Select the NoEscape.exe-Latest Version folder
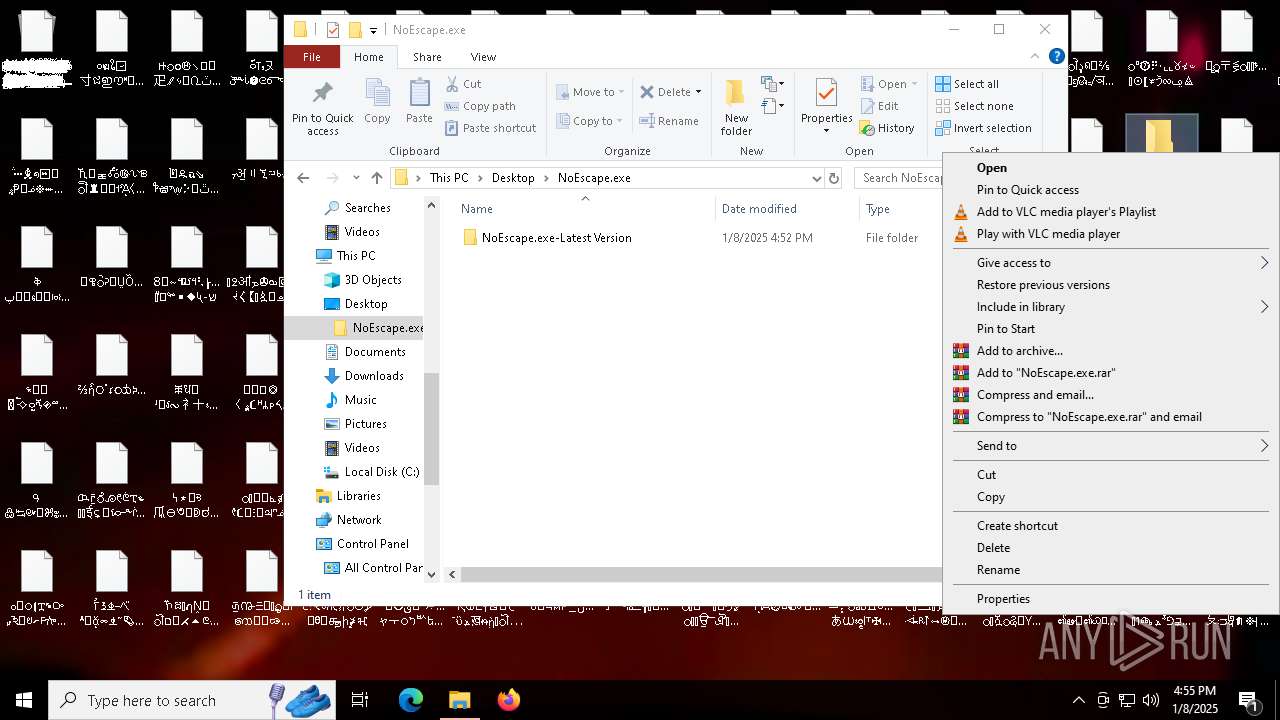The image size is (1280, 720). [556, 238]
